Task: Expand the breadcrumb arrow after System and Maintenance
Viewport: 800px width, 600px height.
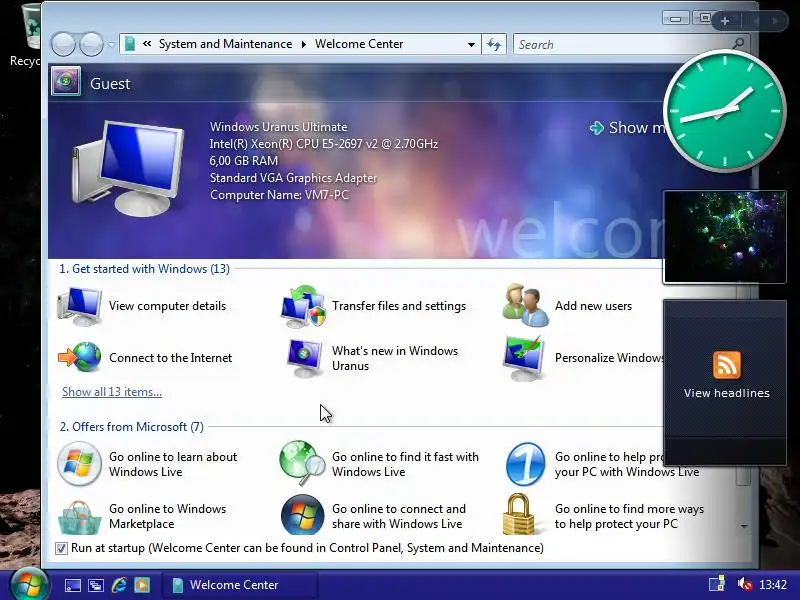Action: click(x=304, y=44)
